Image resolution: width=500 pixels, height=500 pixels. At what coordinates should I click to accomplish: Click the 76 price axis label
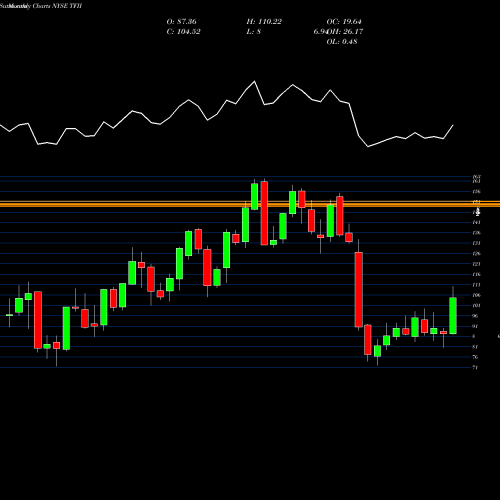tap(475, 357)
